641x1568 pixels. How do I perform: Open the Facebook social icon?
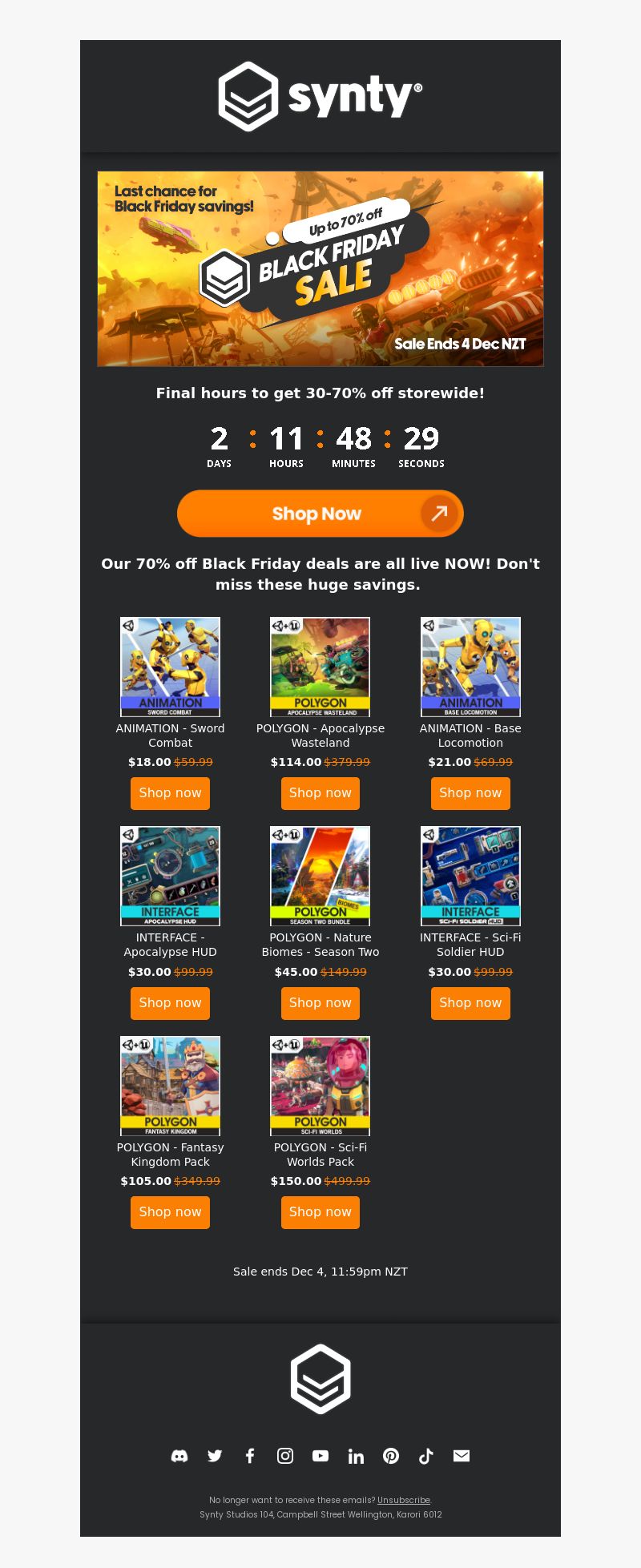(x=250, y=1456)
